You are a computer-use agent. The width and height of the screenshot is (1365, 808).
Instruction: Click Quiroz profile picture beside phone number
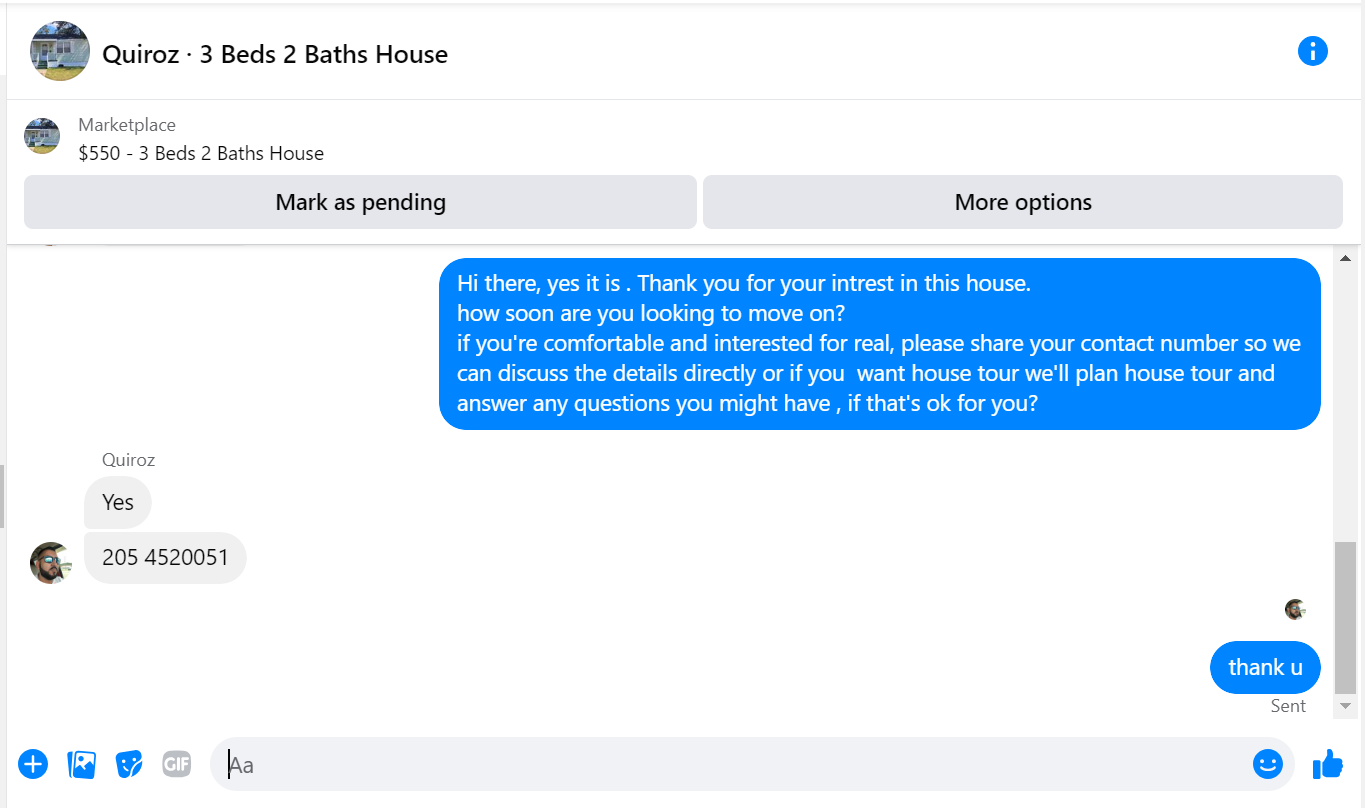(x=51, y=563)
